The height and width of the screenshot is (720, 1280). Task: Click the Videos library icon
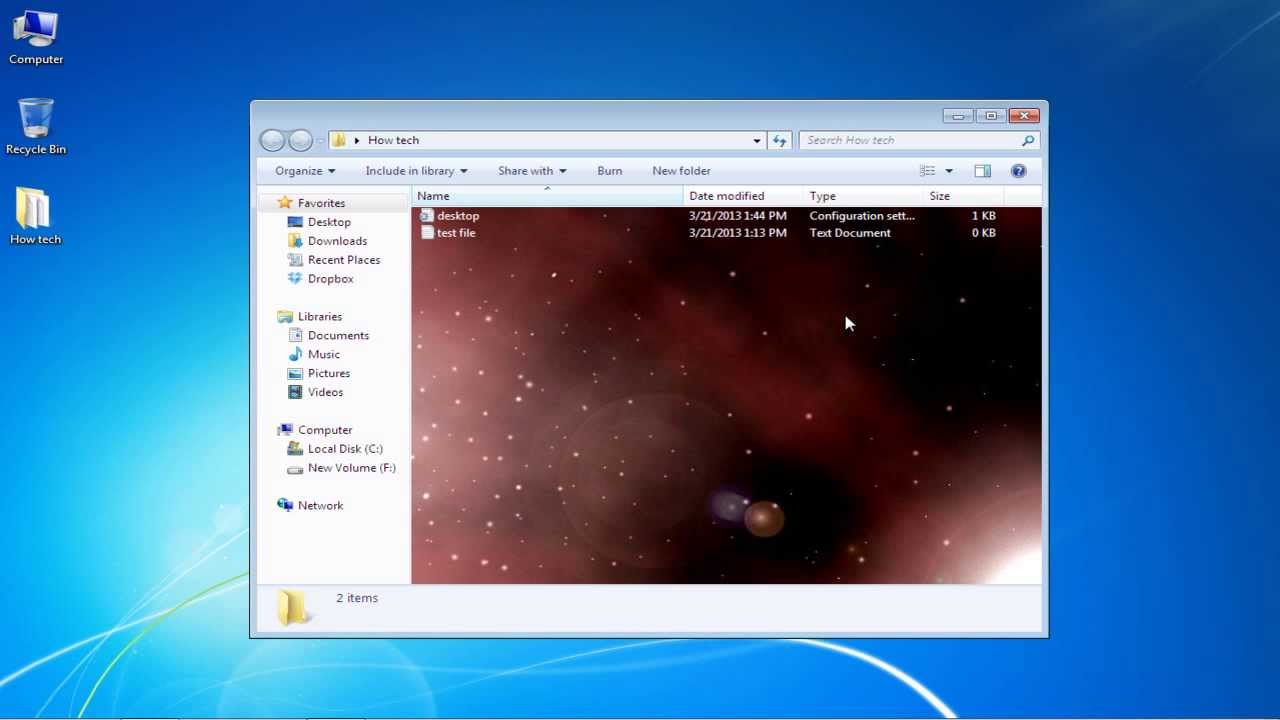point(295,392)
